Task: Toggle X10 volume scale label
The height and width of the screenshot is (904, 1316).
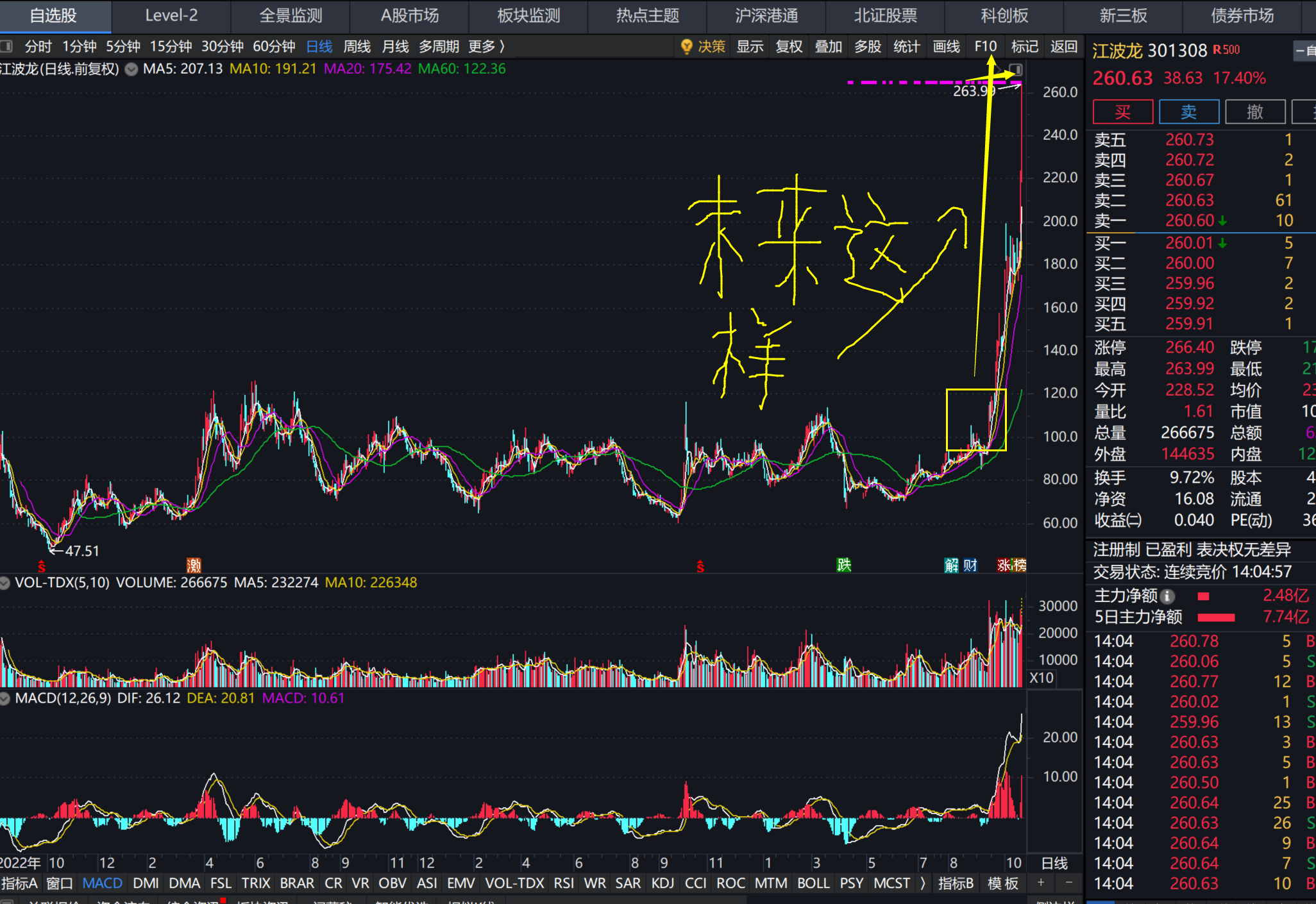Action: [1042, 678]
